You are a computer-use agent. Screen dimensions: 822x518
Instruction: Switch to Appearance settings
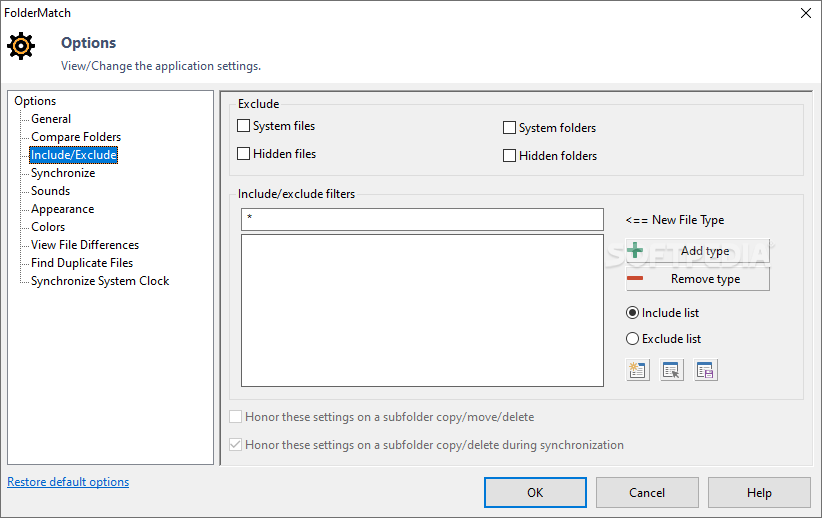click(62, 209)
